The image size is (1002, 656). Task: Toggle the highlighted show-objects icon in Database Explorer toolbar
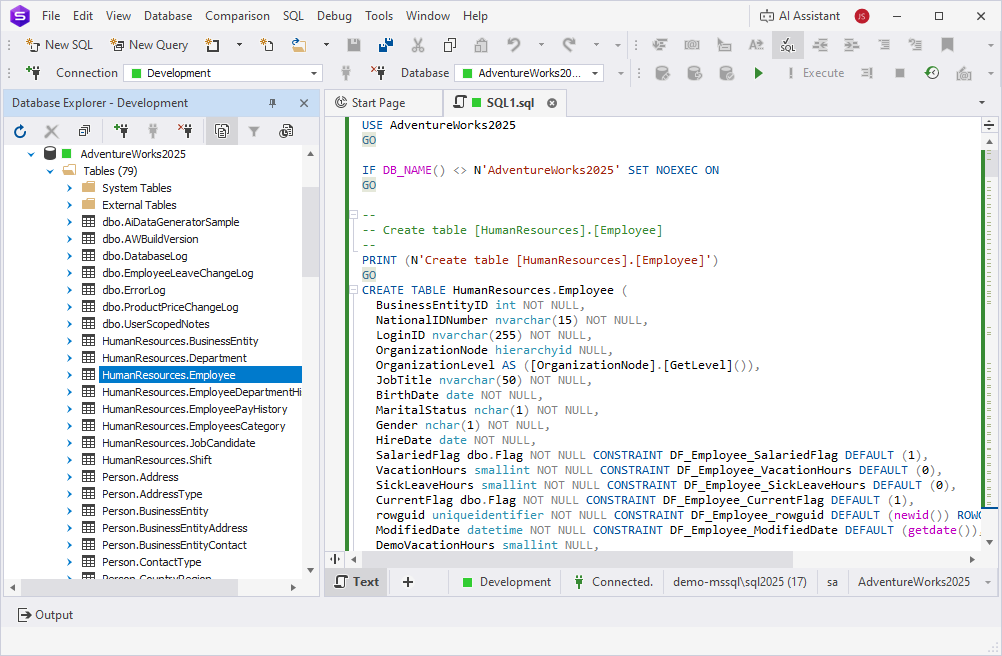tap(221, 131)
